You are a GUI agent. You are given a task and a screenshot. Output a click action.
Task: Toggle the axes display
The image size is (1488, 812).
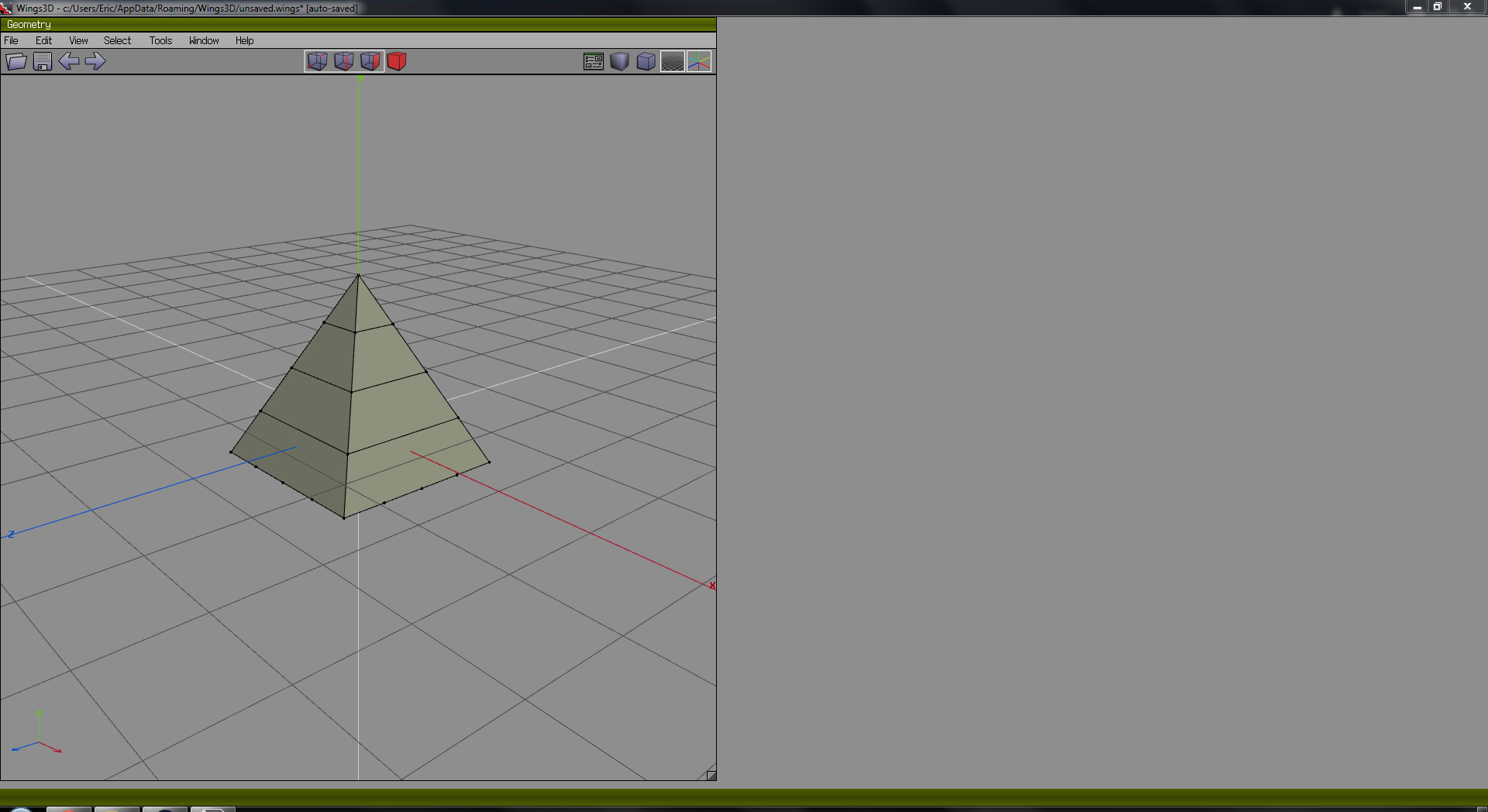pyautogui.click(x=699, y=61)
